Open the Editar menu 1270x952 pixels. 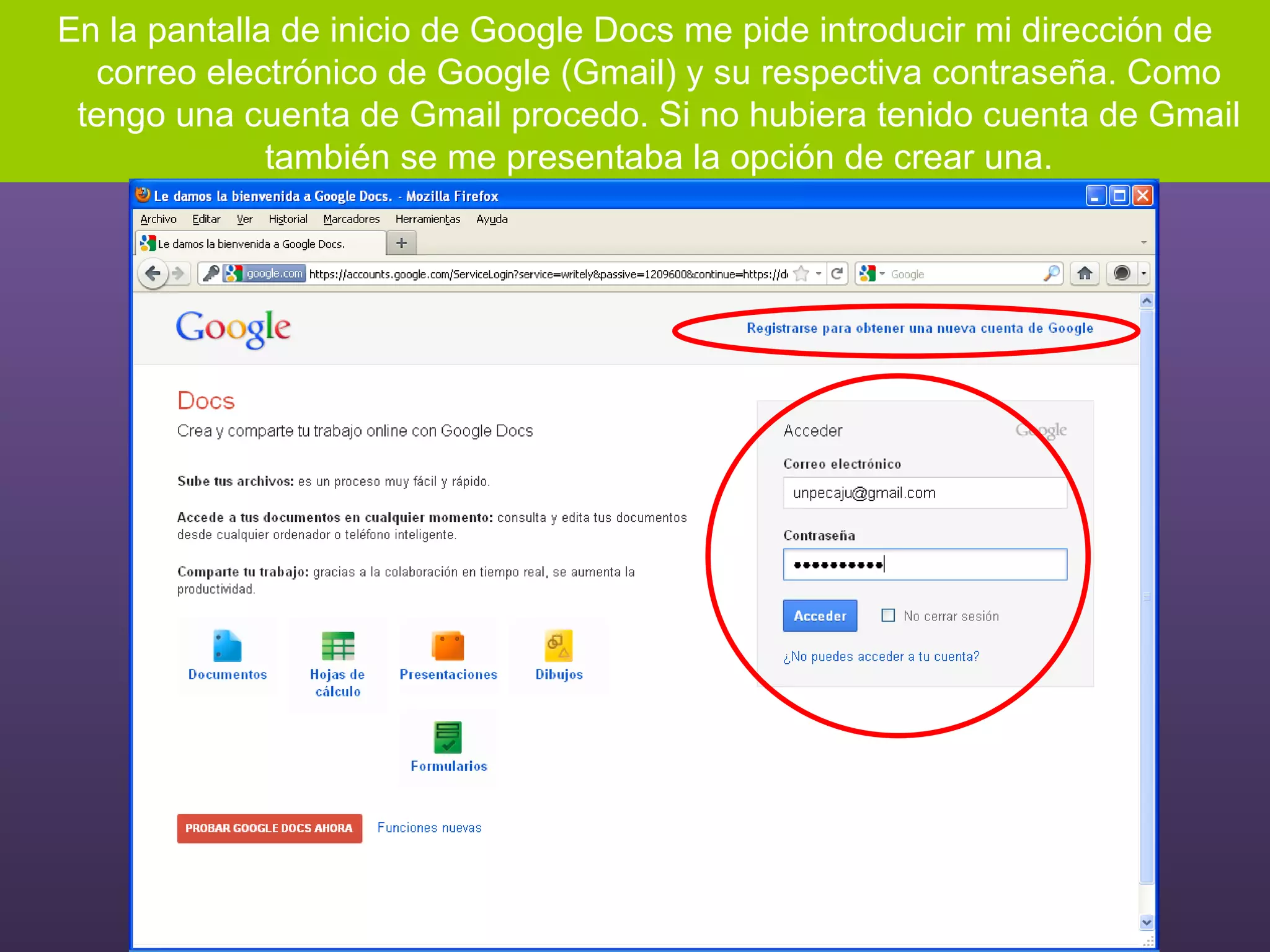(206, 219)
